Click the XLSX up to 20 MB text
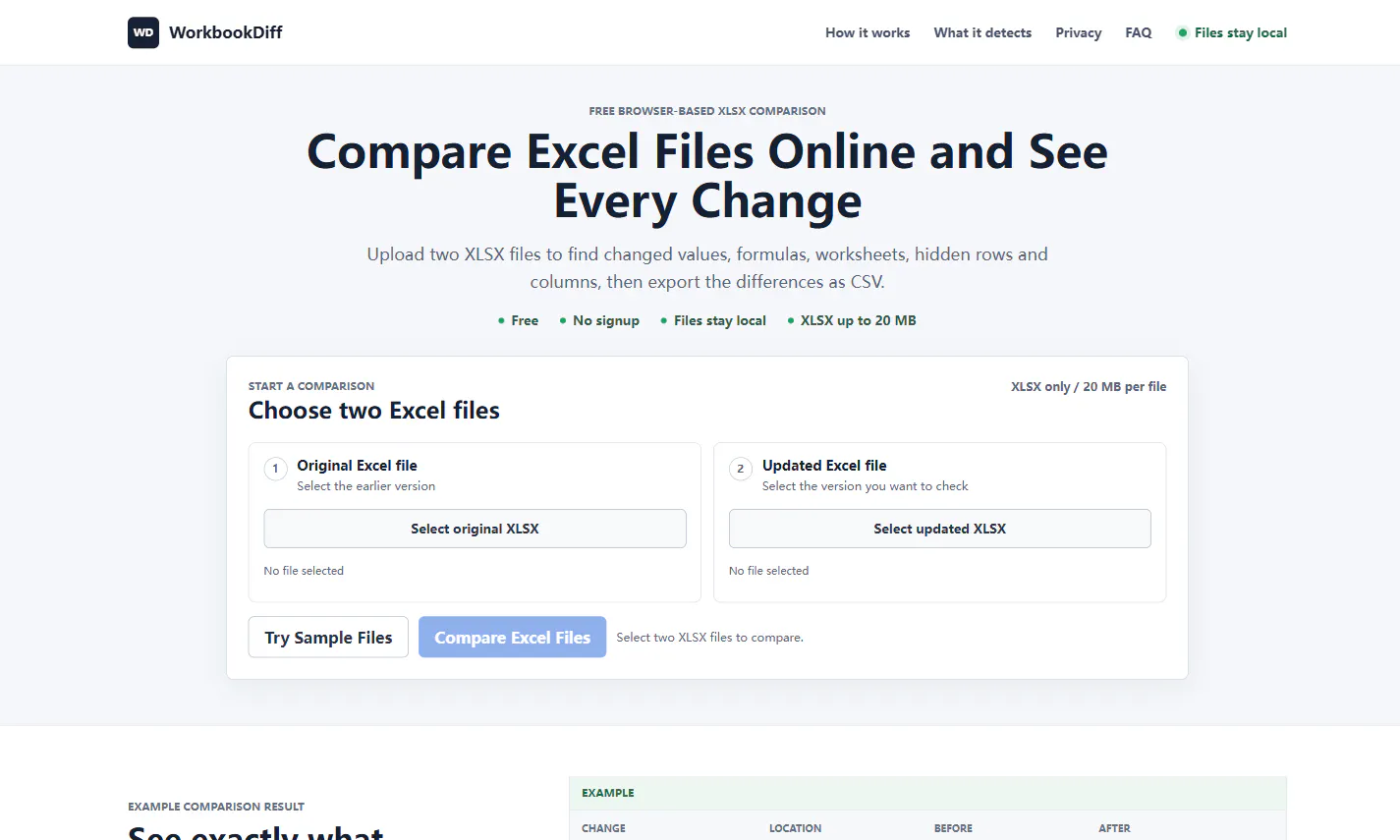 coord(859,320)
